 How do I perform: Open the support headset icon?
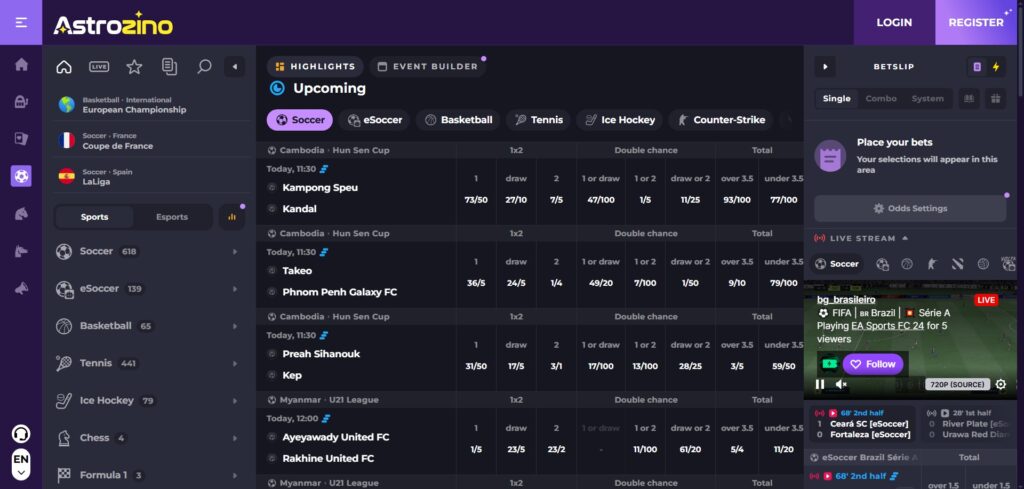(21, 434)
